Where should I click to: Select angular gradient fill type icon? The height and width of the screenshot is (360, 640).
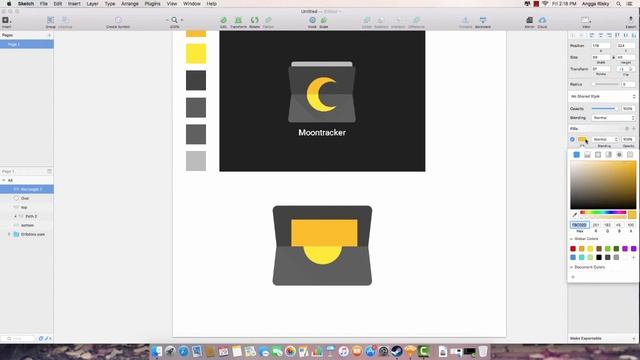tap(609, 155)
